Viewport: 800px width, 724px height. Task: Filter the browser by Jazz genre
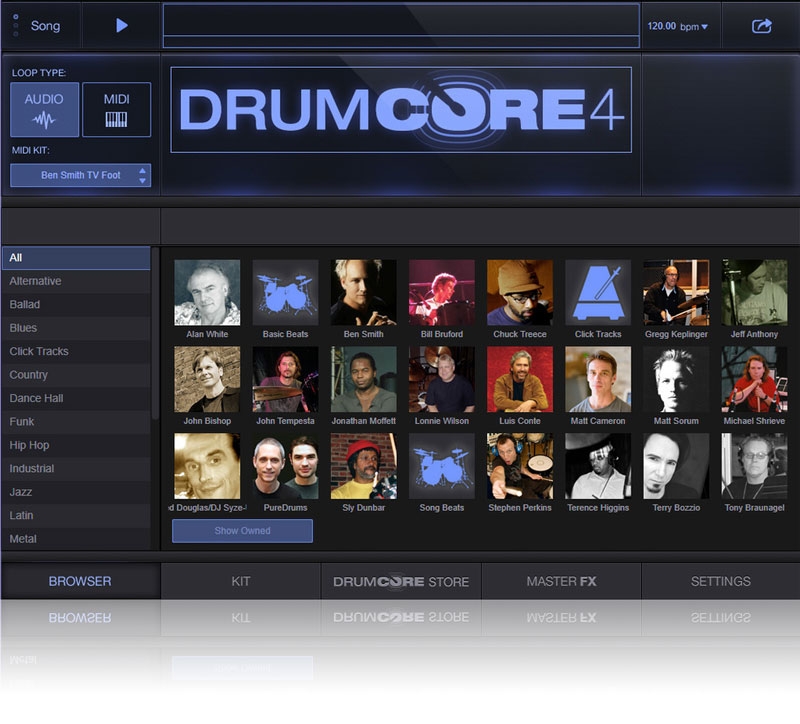pos(22,492)
